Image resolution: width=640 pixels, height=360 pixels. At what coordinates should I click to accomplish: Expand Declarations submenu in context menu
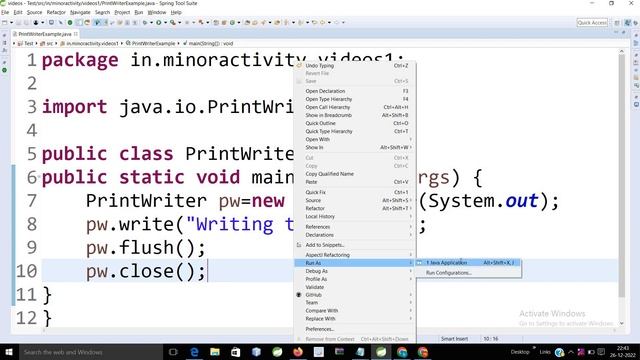[x=355, y=235]
